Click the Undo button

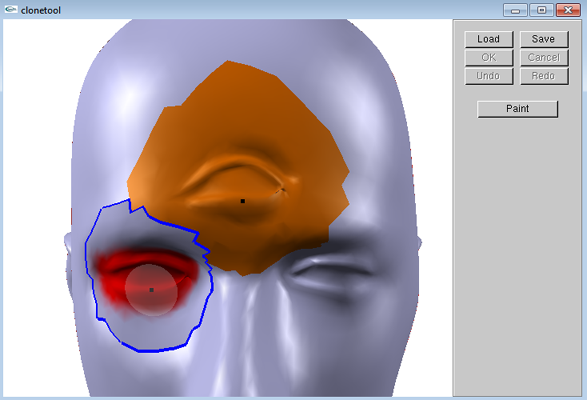pyautogui.click(x=489, y=76)
